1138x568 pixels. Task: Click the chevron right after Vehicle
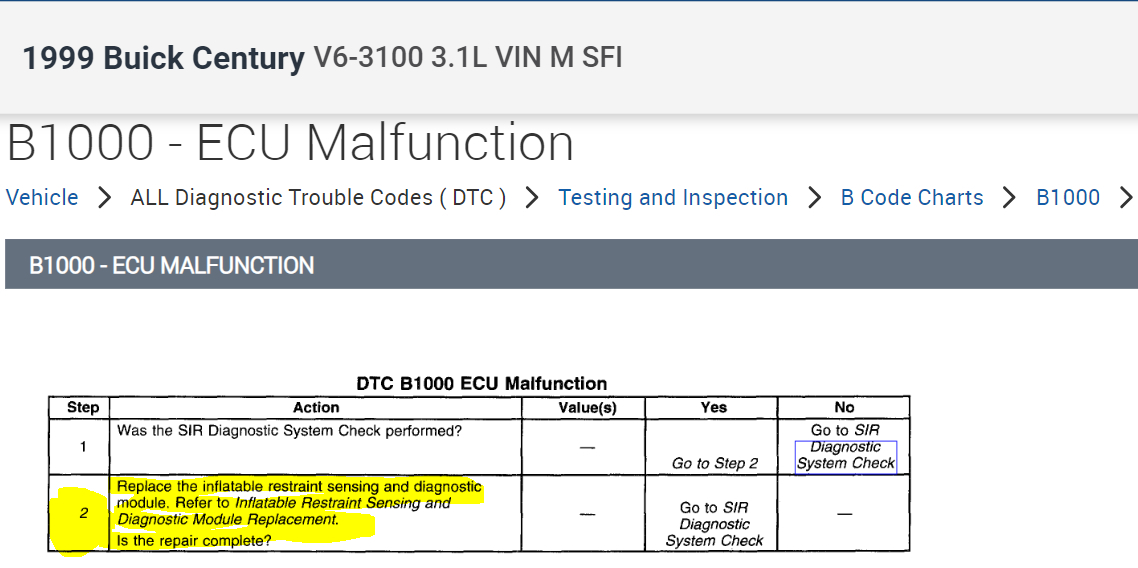tap(104, 198)
